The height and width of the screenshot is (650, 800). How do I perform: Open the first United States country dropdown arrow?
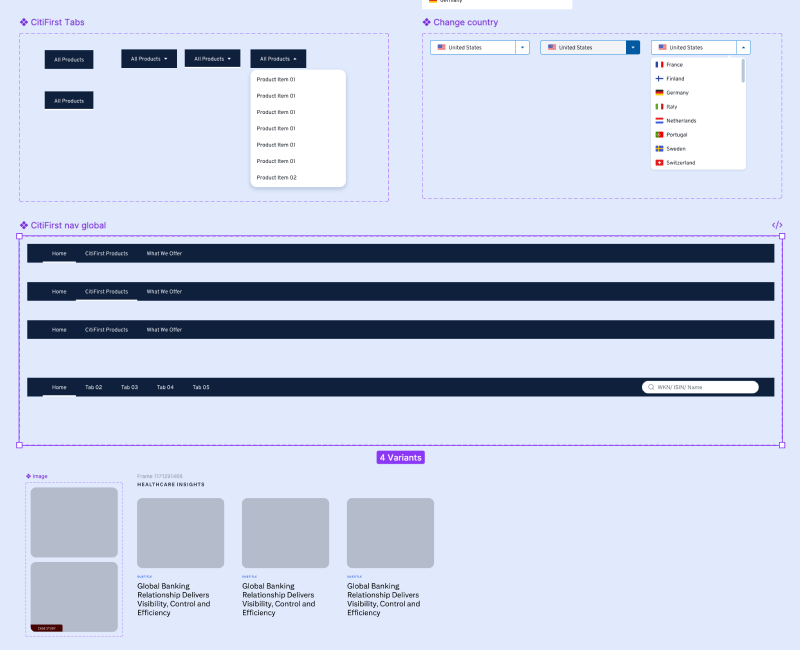(522, 47)
